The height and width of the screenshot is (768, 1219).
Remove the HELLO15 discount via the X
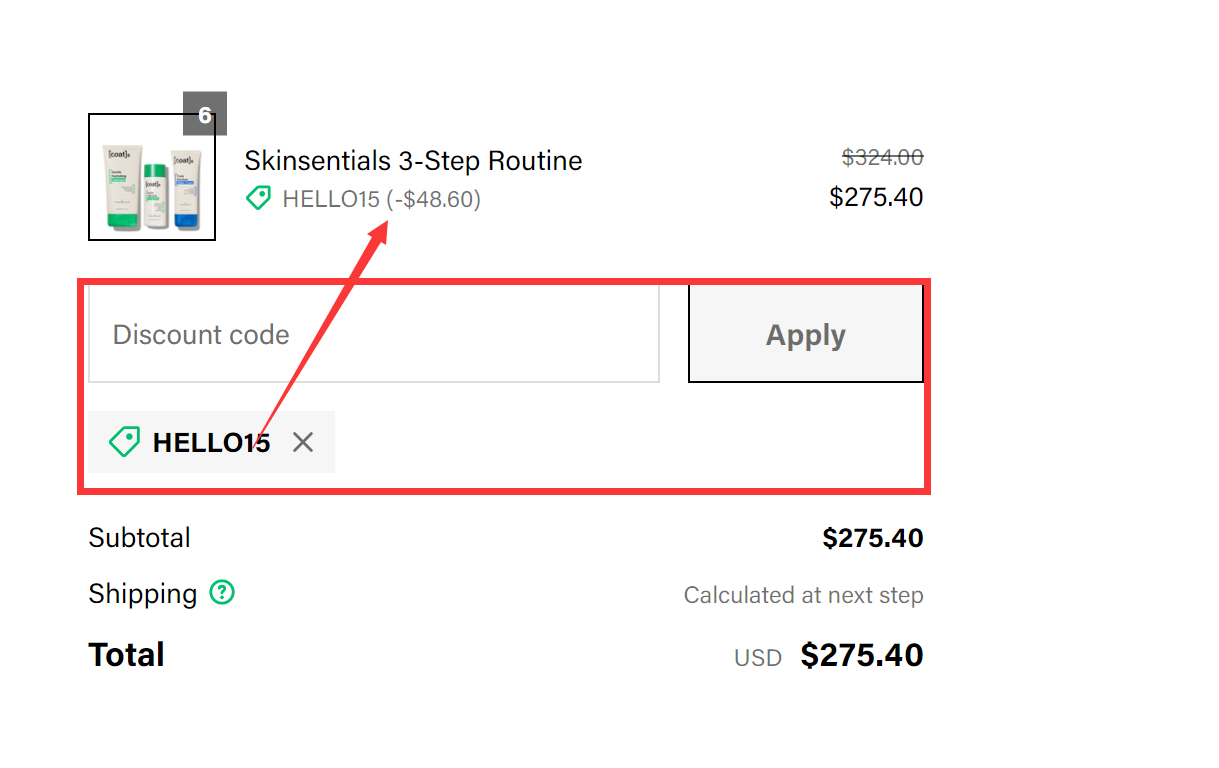pyautogui.click(x=303, y=441)
